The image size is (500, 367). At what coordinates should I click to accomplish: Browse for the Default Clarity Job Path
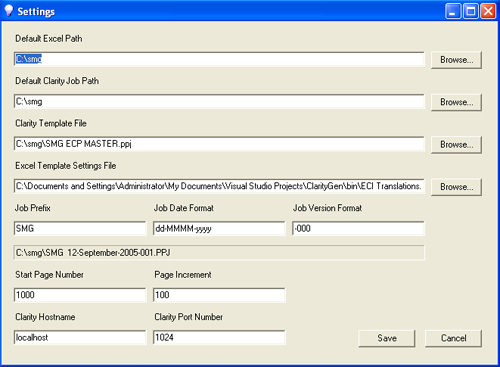click(456, 102)
